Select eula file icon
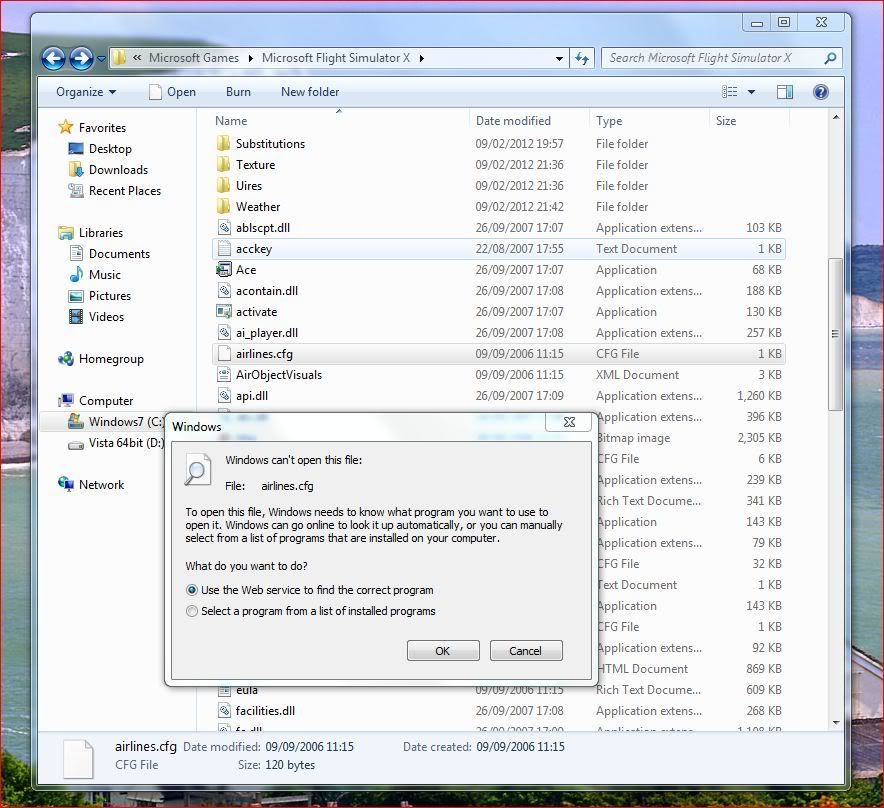The height and width of the screenshot is (808, 884). [x=224, y=690]
